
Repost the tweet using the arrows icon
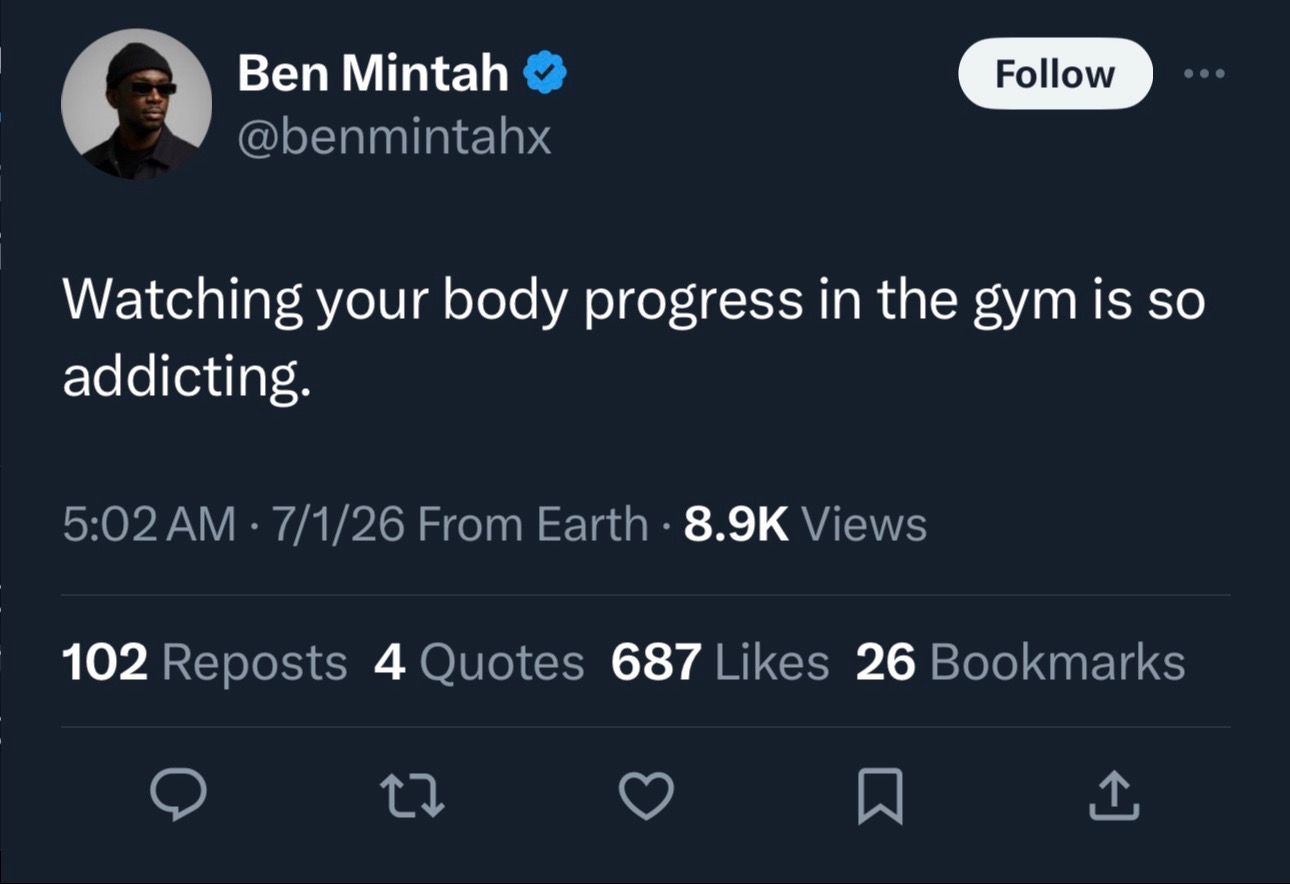[x=412, y=796]
